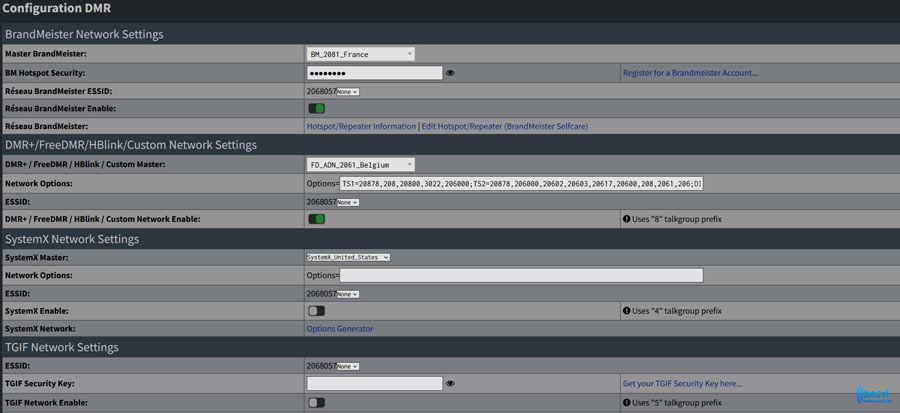Disable the Réseau BrandMeister Enable switch
This screenshot has width=900, height=413.
point(316,108)
